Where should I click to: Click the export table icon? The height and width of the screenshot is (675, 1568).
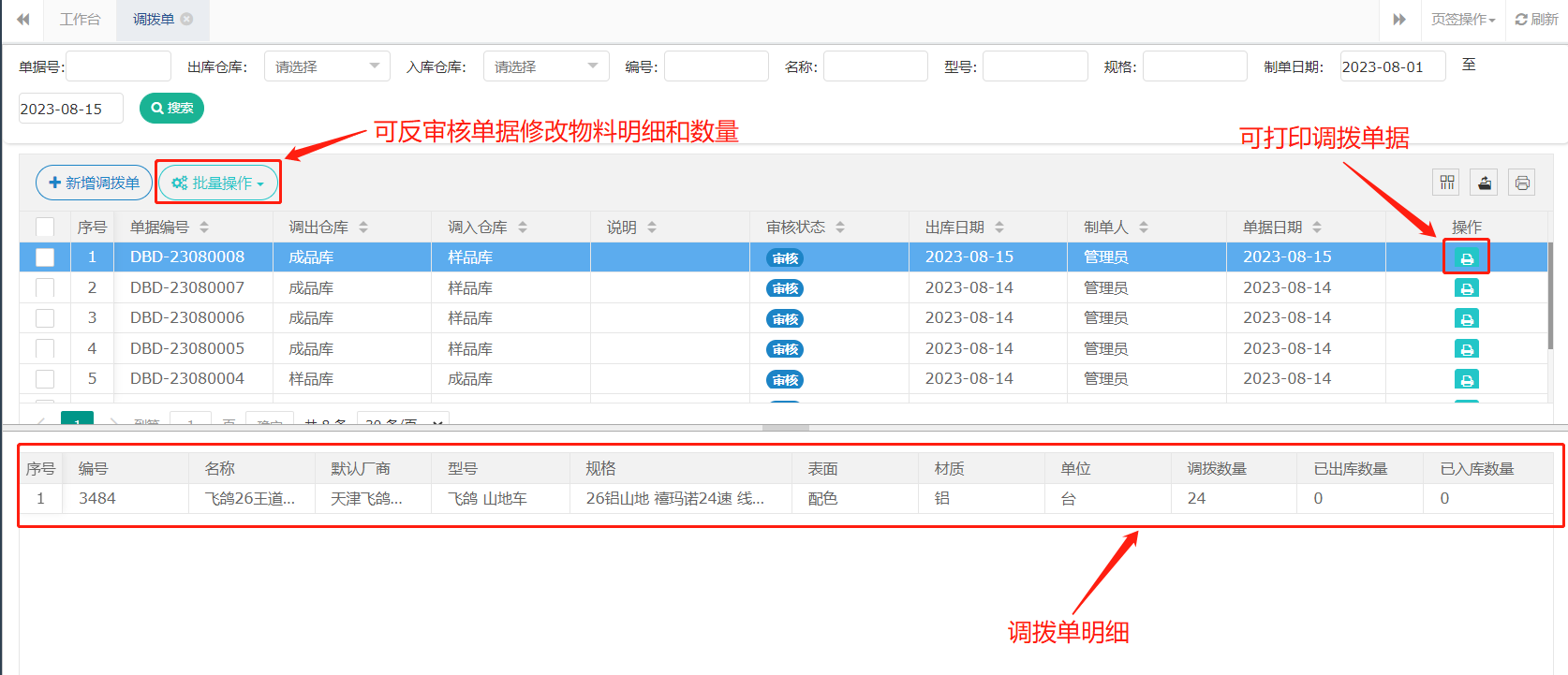(x=1485, y=183)
